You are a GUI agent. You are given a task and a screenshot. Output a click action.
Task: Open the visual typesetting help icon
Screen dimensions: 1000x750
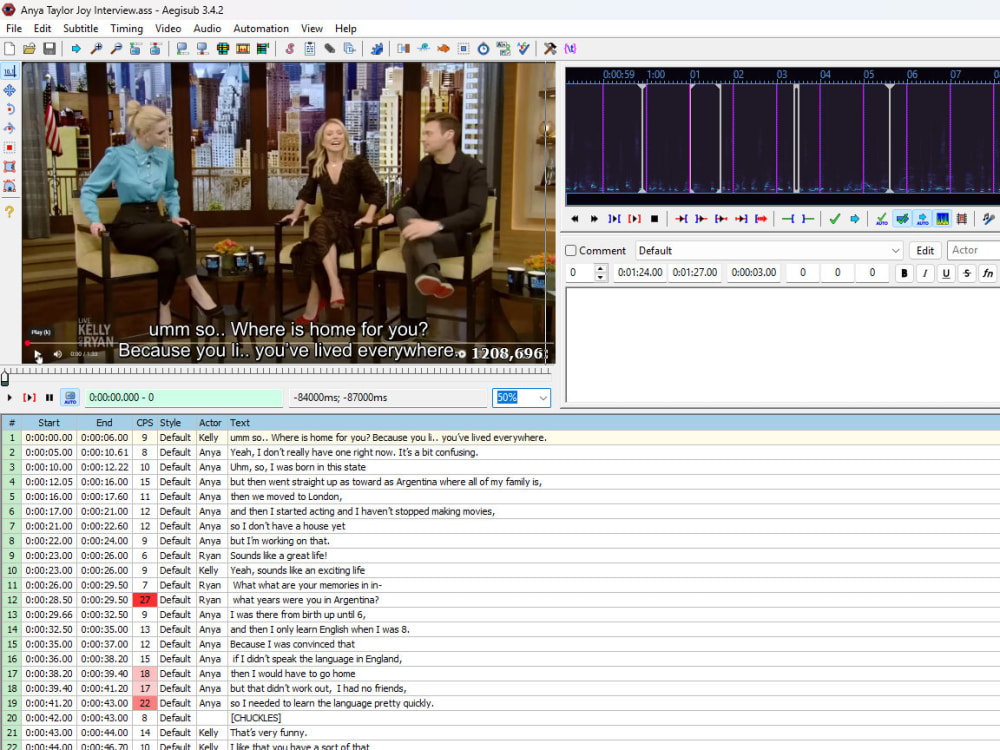10,212
